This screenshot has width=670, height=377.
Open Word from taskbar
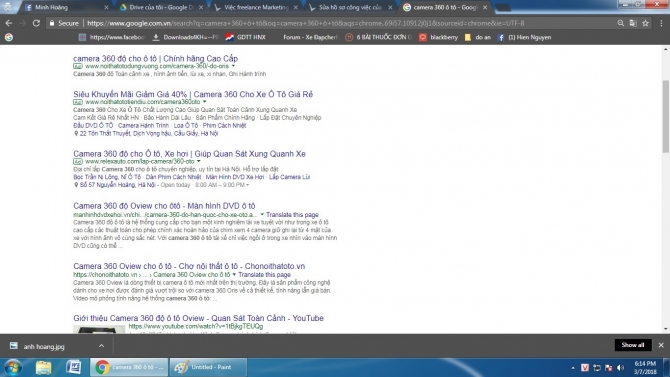(73, 368)
